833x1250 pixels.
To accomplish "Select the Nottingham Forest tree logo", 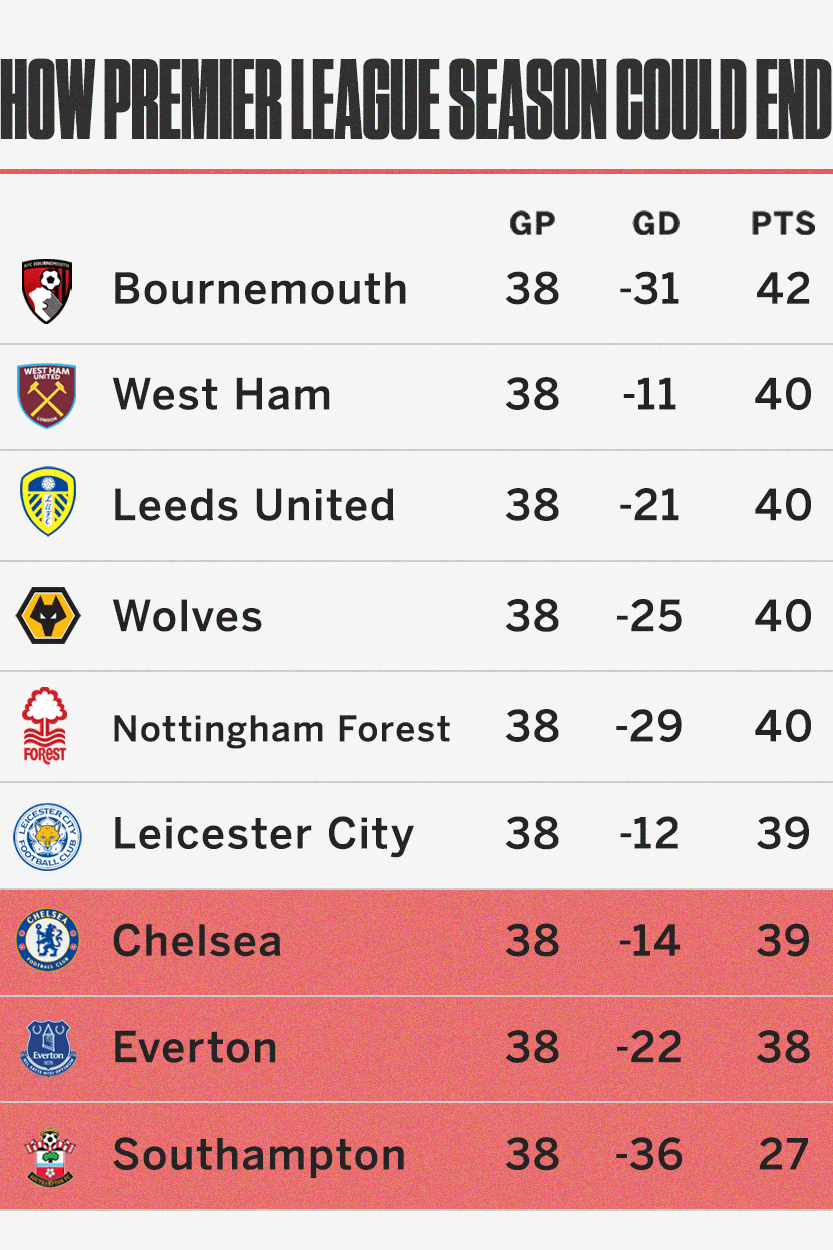I will click(45, 725).
